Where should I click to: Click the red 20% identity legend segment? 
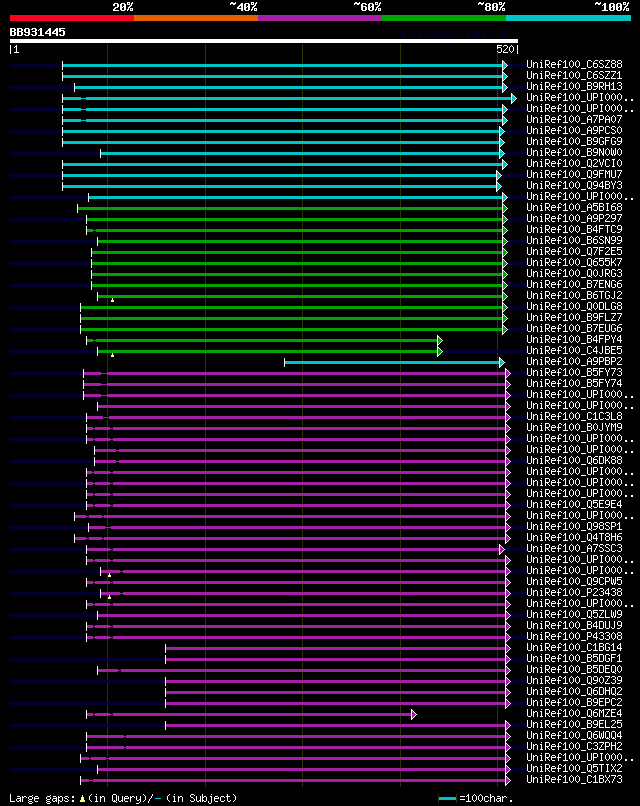[72, 18]
